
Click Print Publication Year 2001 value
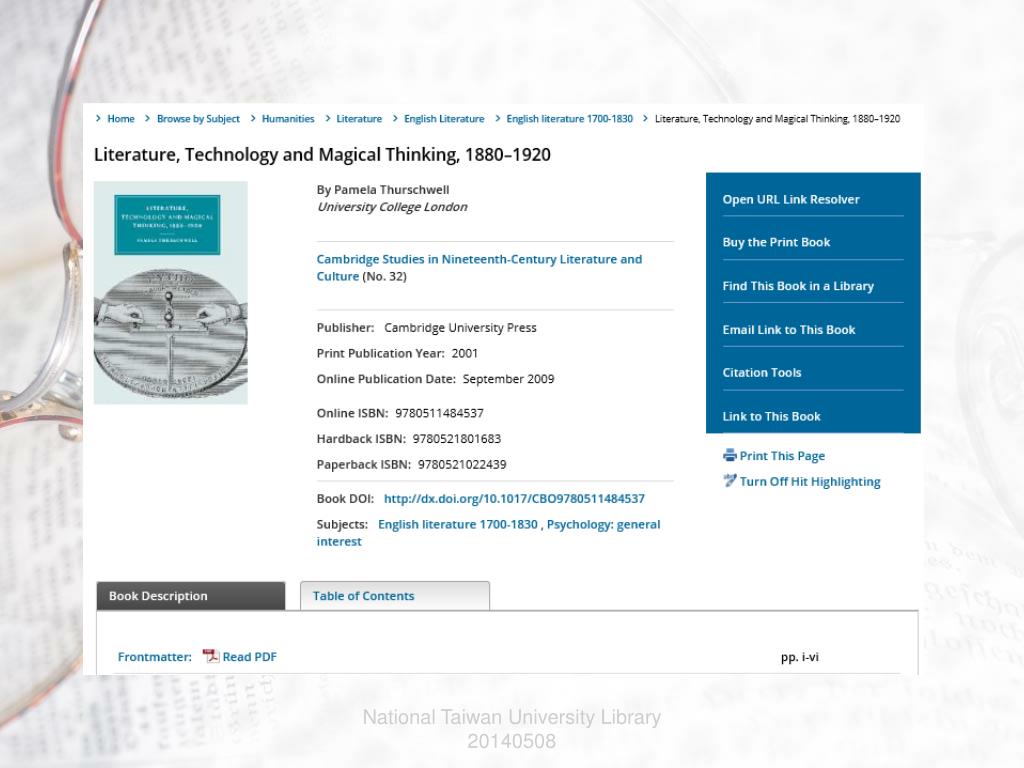click(464, 353)
